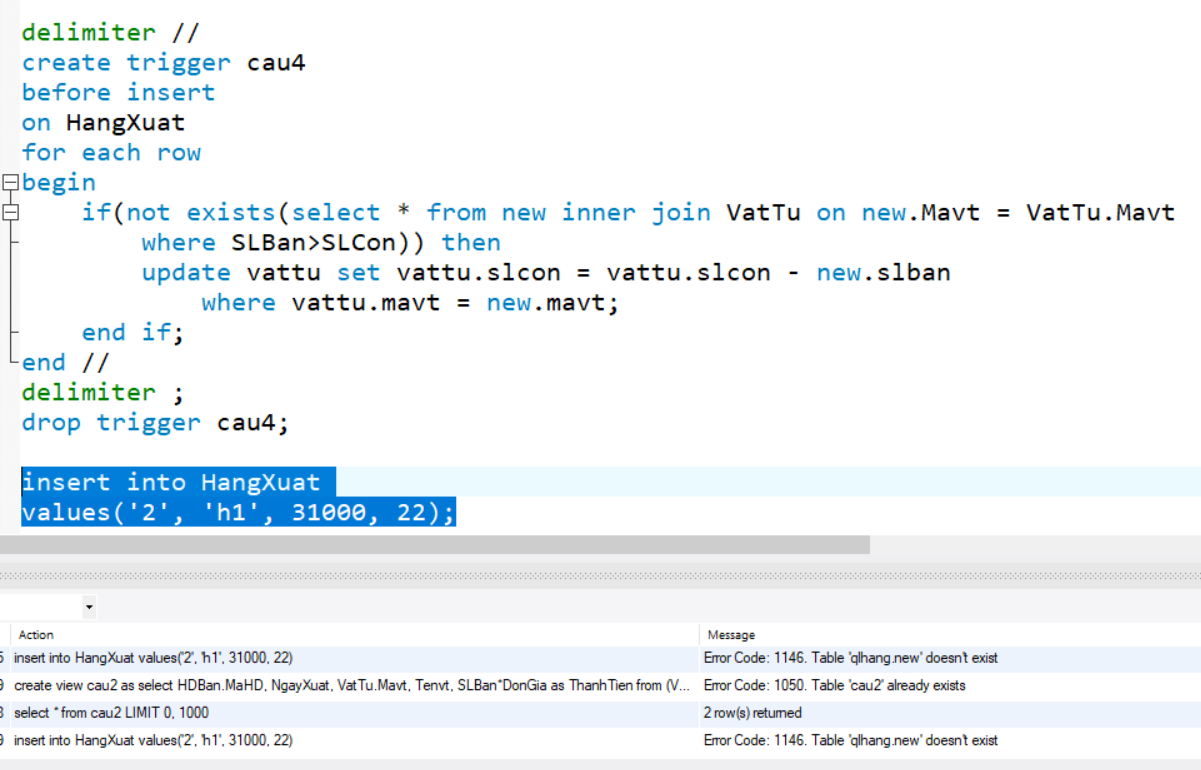This screenshot has height=770, width=1201.
Task: Select 'select * from cau2 LIMIT' output row
Action: [x=112, y=713]
